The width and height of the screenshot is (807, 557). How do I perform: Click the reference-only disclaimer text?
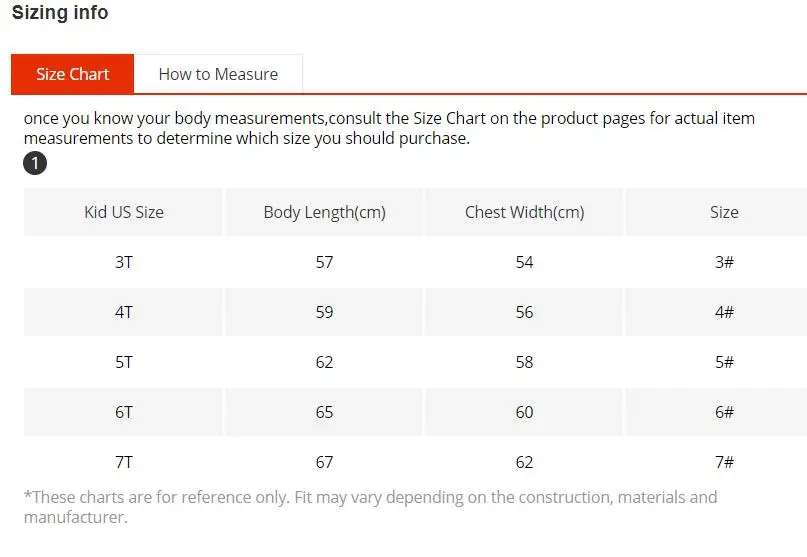pyautogui.click(x=370, y=507)
